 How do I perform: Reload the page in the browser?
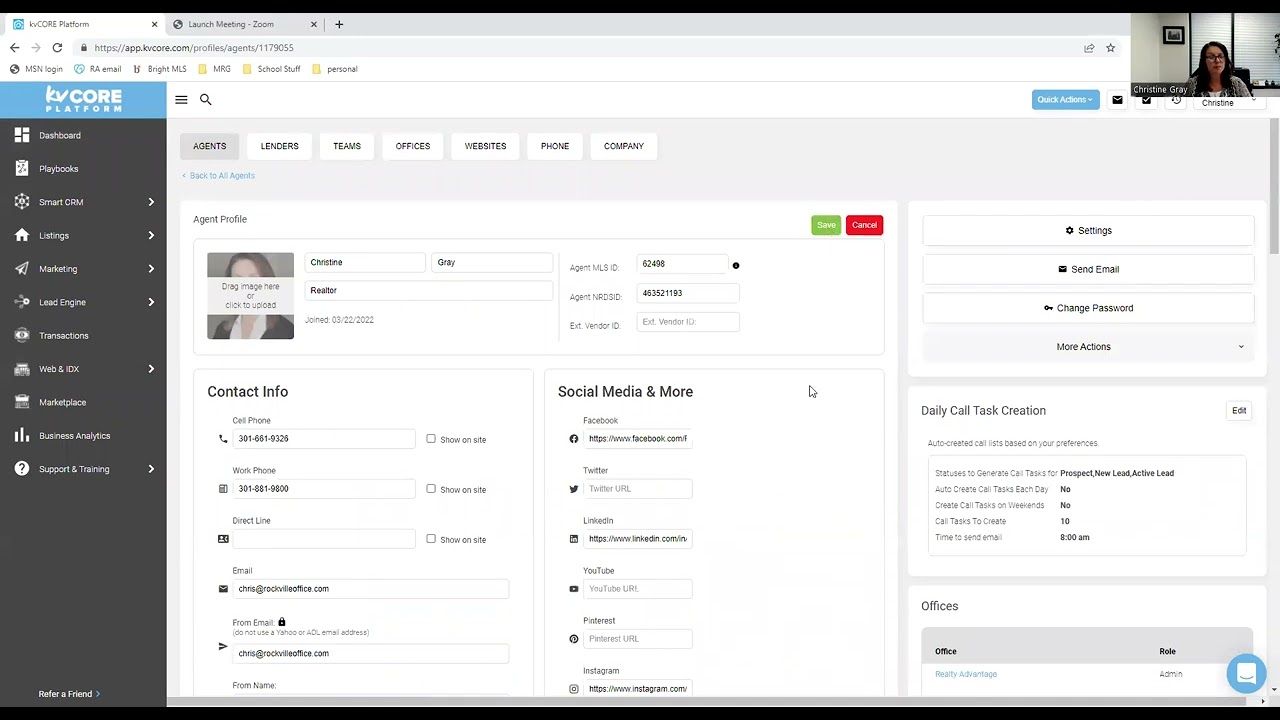tap(57, 48)
